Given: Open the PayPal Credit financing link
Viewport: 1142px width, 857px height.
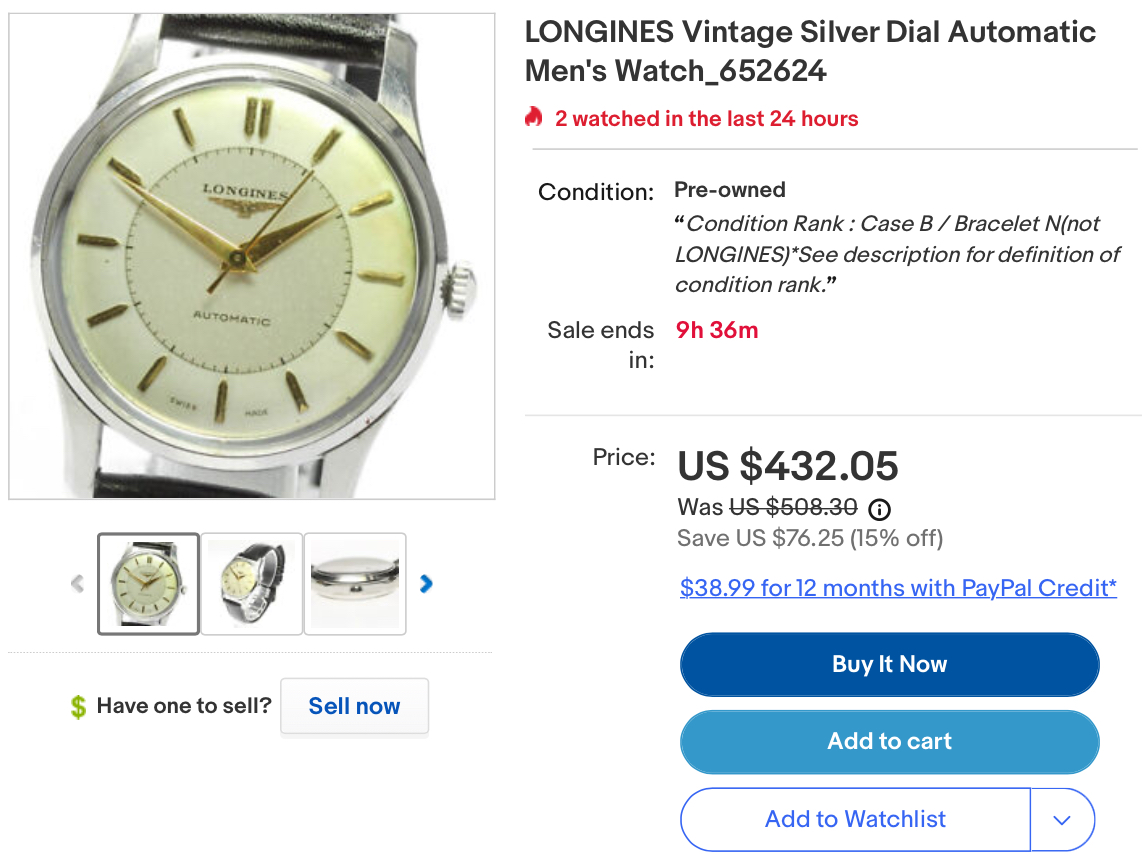Looking at the screenshot, I should pyautogui.click(x=898, y=588).
